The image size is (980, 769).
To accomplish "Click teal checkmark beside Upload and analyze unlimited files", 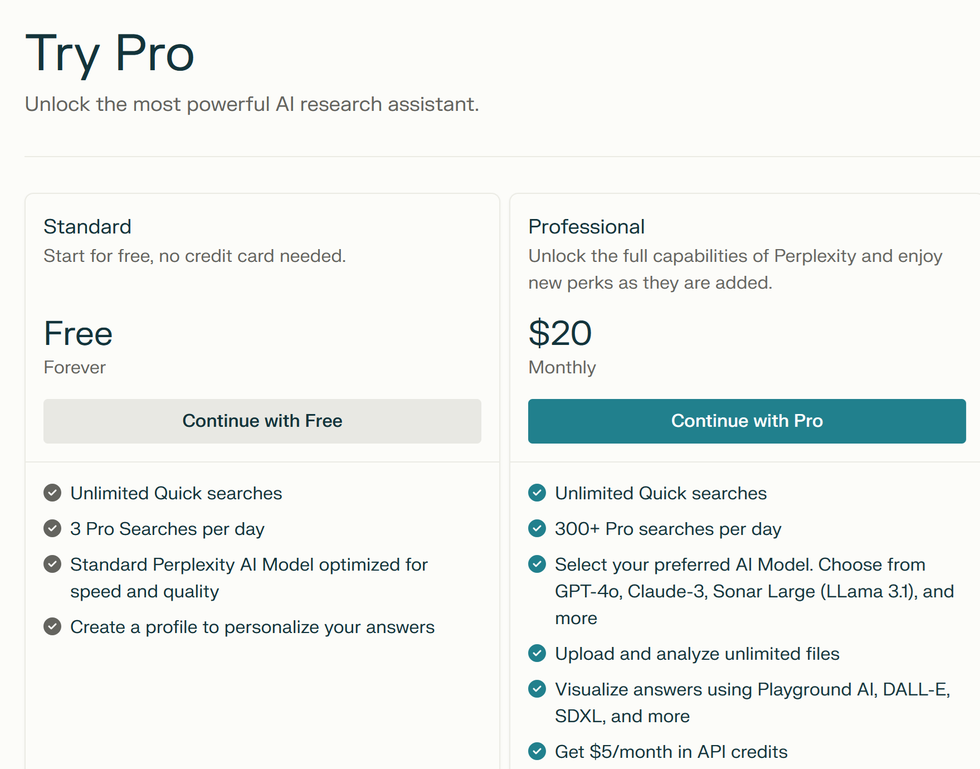I will [x=537, y=654].
